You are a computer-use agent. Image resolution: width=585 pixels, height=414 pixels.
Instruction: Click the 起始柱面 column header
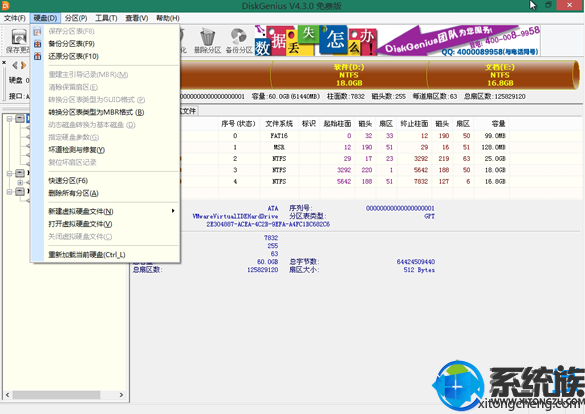337,123
